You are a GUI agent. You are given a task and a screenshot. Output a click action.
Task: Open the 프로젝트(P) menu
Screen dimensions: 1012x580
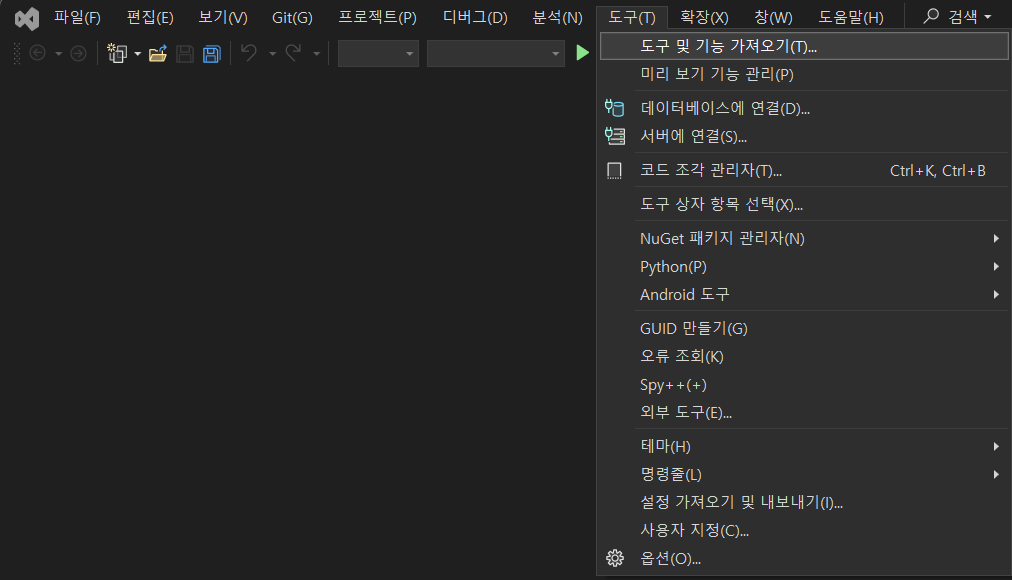(x=378, y=17)
